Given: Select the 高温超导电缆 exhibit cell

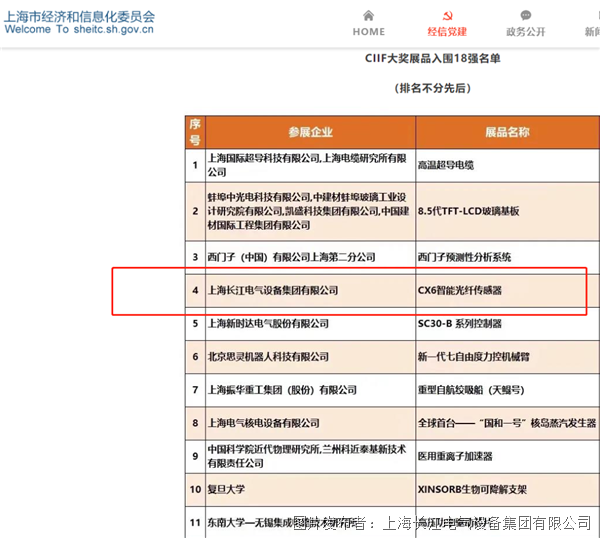Looking at the screenshot, I should coord(507,165).
